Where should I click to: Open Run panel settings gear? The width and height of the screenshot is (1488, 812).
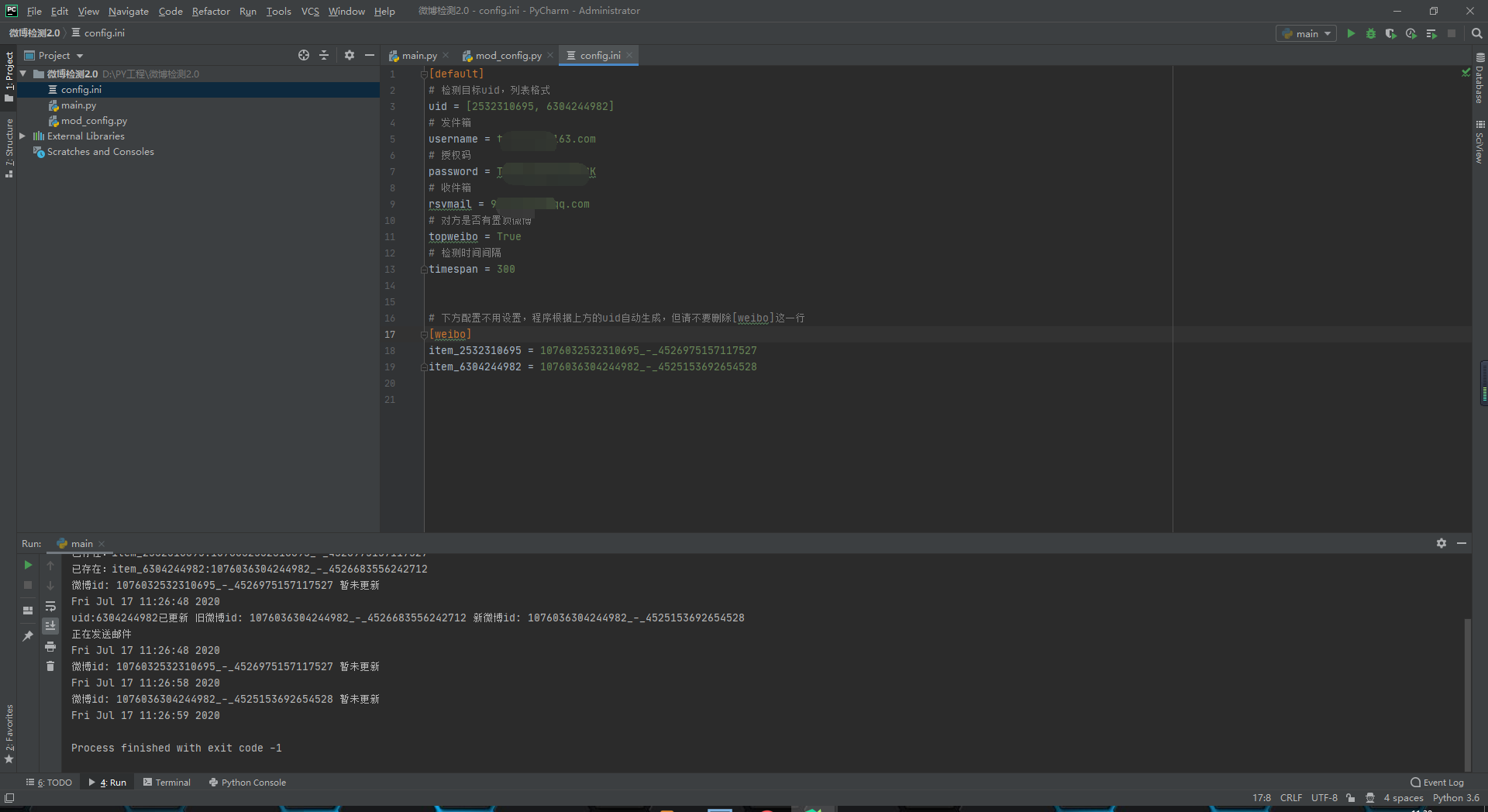pyautogui.click(x=1441, y=543)
